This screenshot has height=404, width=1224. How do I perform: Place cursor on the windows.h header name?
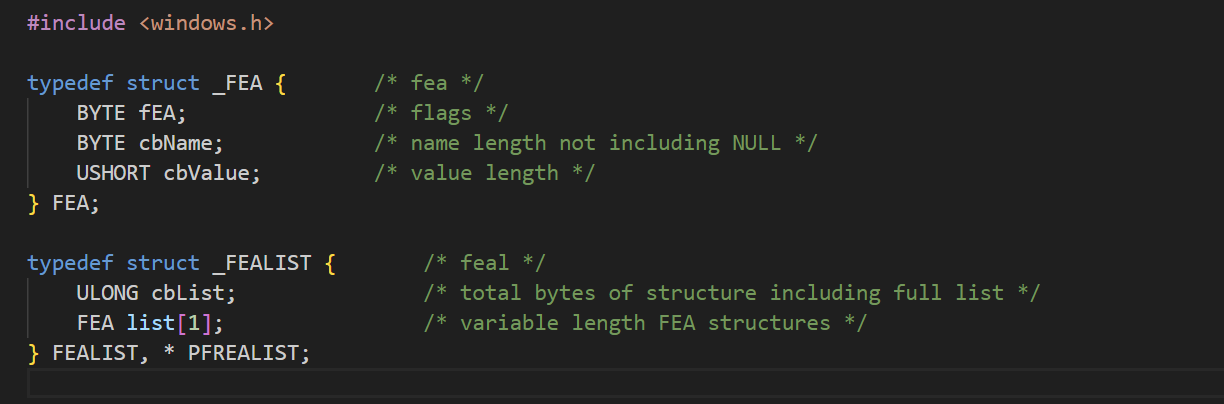(206, 22)
